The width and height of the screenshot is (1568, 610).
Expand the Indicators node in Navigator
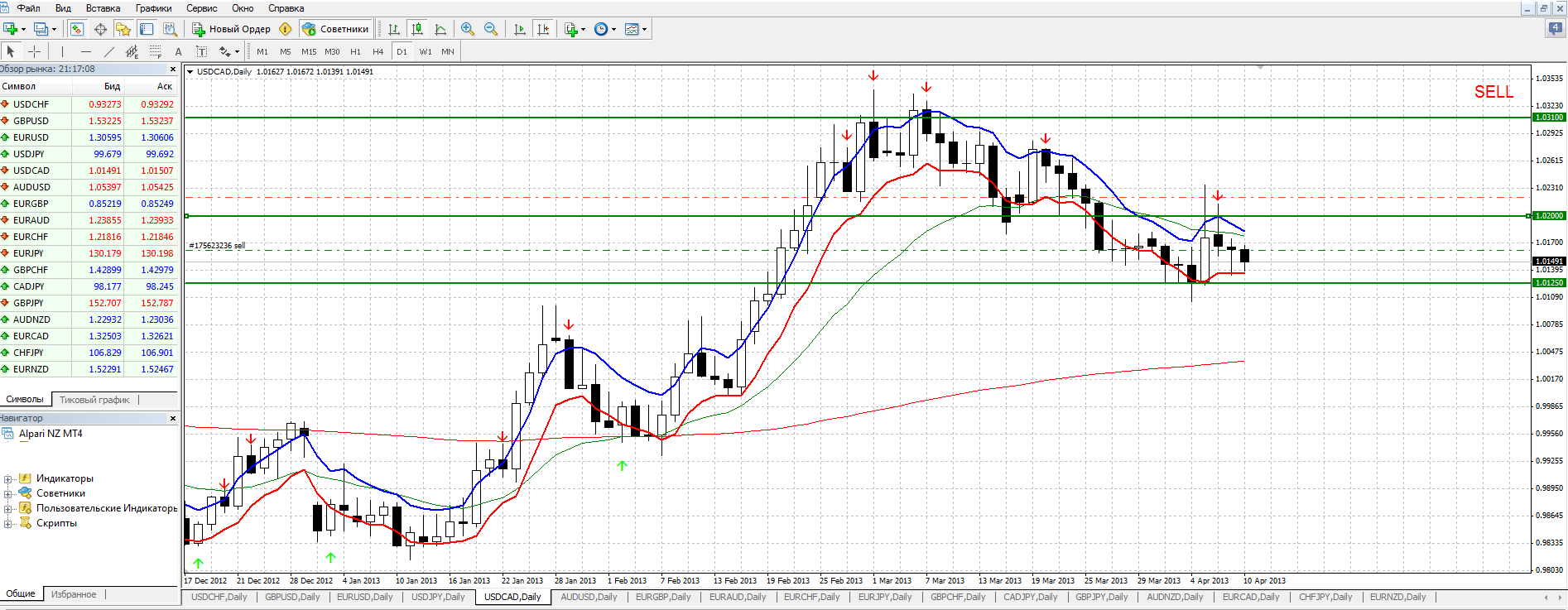[x=7, y=479]
